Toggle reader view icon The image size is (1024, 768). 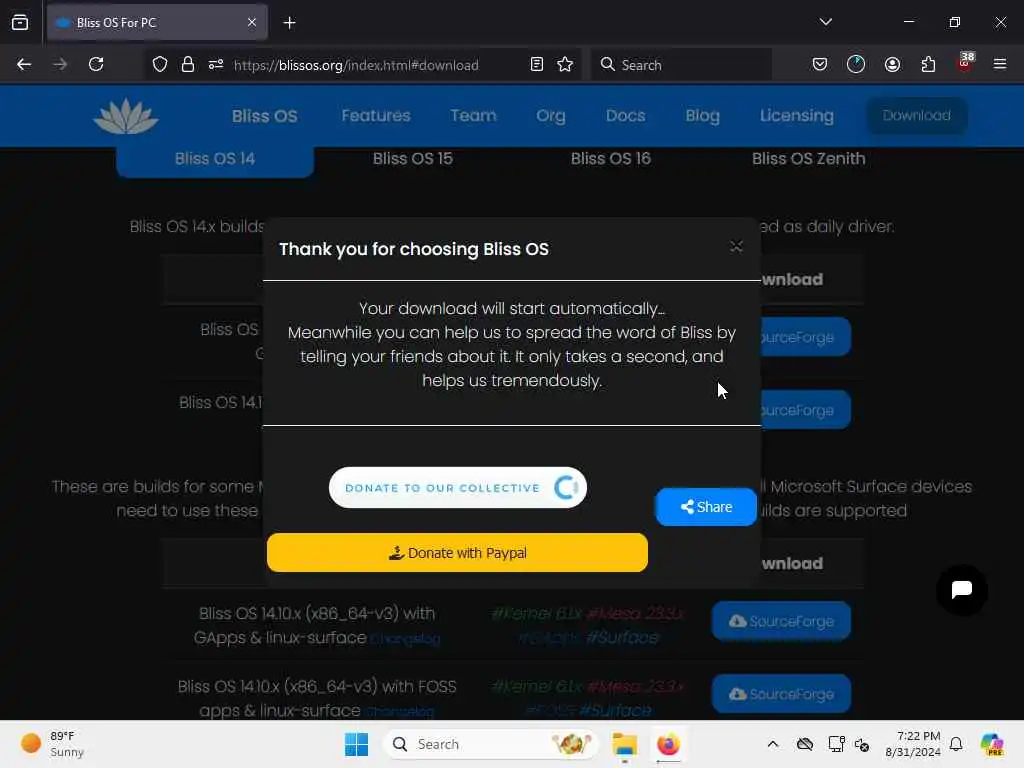[x=537, y=65]
